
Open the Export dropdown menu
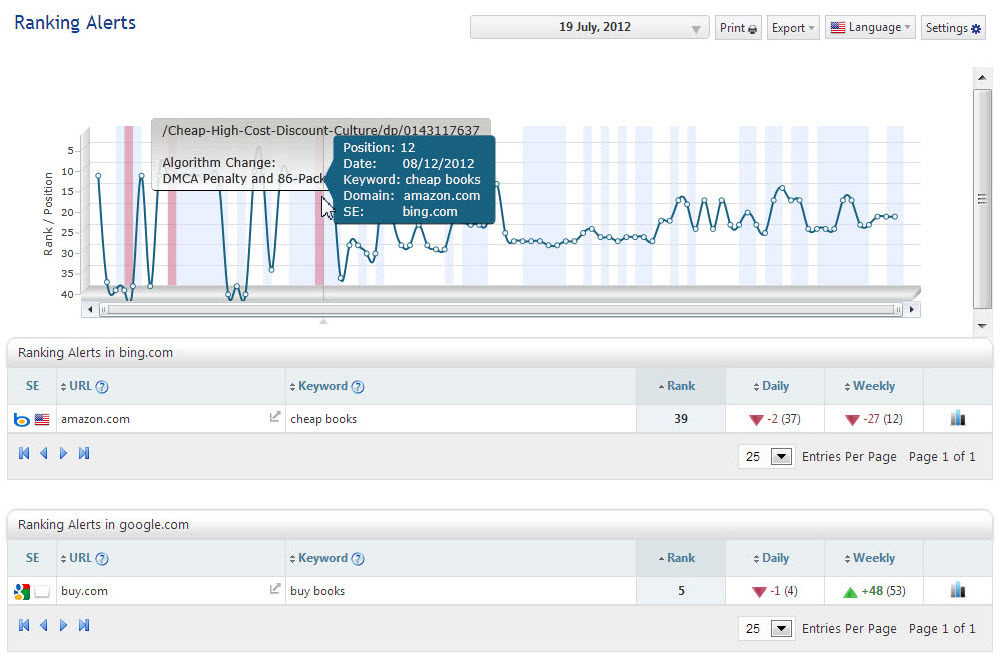point(793,28)
